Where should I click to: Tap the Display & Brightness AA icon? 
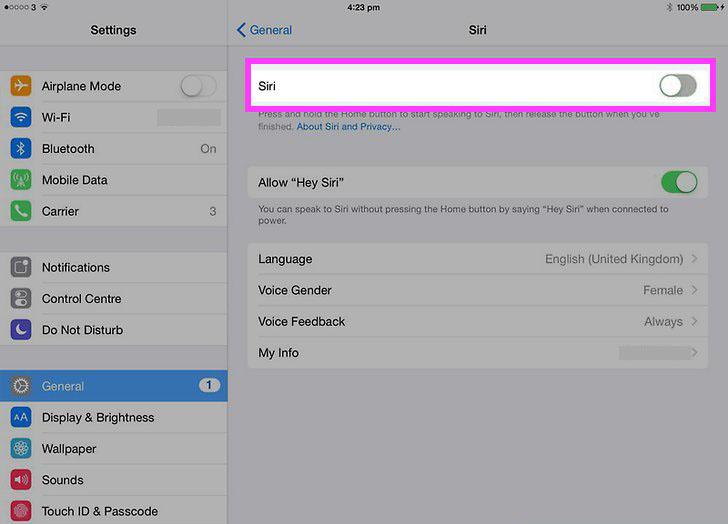(21, 417)
